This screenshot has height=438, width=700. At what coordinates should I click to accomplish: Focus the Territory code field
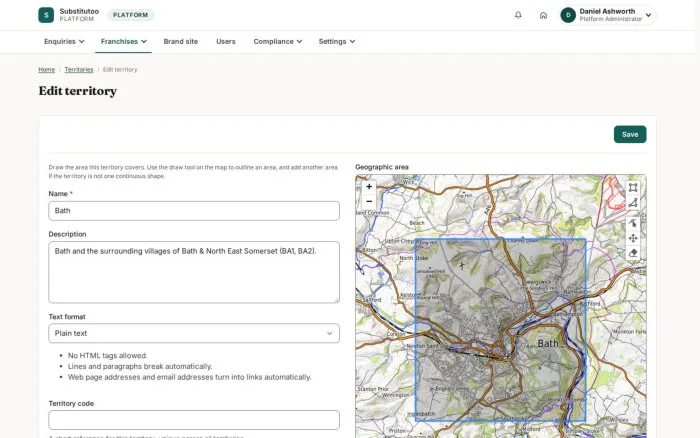pos(194,420)
